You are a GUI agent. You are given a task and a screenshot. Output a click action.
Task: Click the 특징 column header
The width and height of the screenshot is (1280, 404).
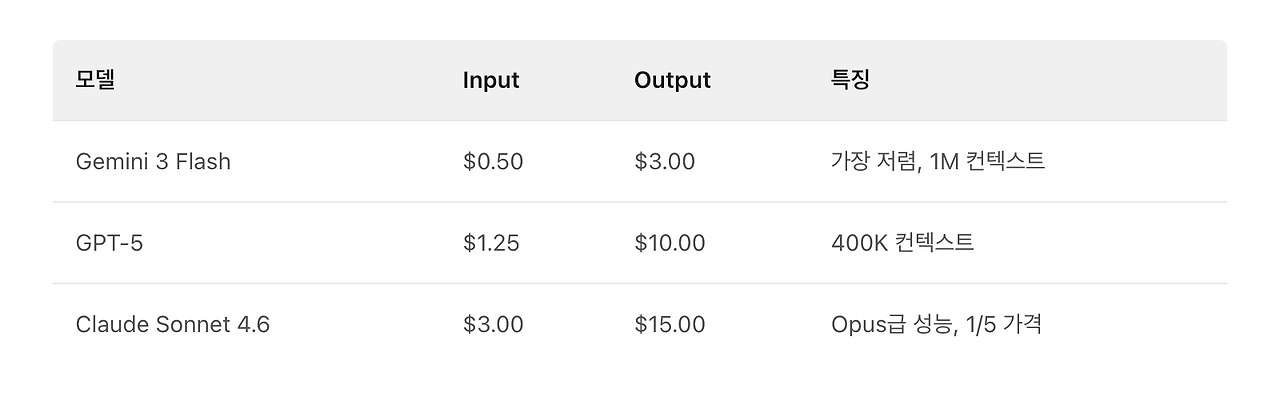coord(850,80)
